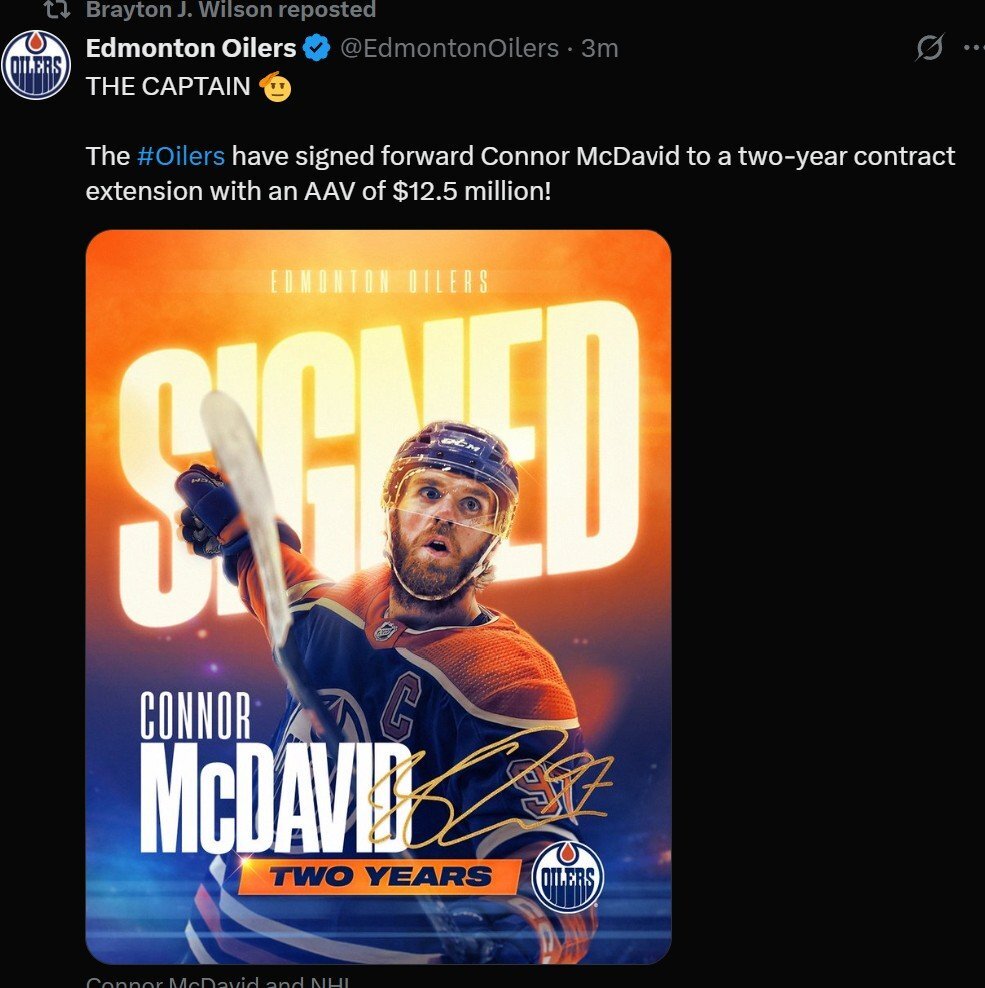The image size is (985, 988).
Task: Click "THE CAPTAIN" tweet text
Action: click(x=168, y=86)
